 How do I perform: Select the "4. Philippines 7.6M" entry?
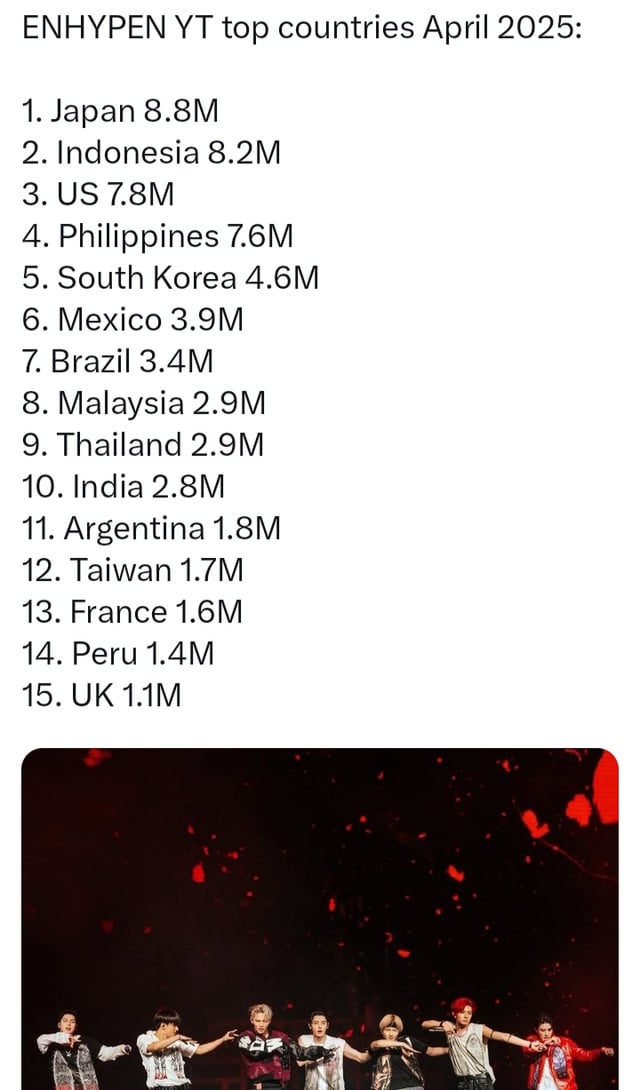point(157,236)
